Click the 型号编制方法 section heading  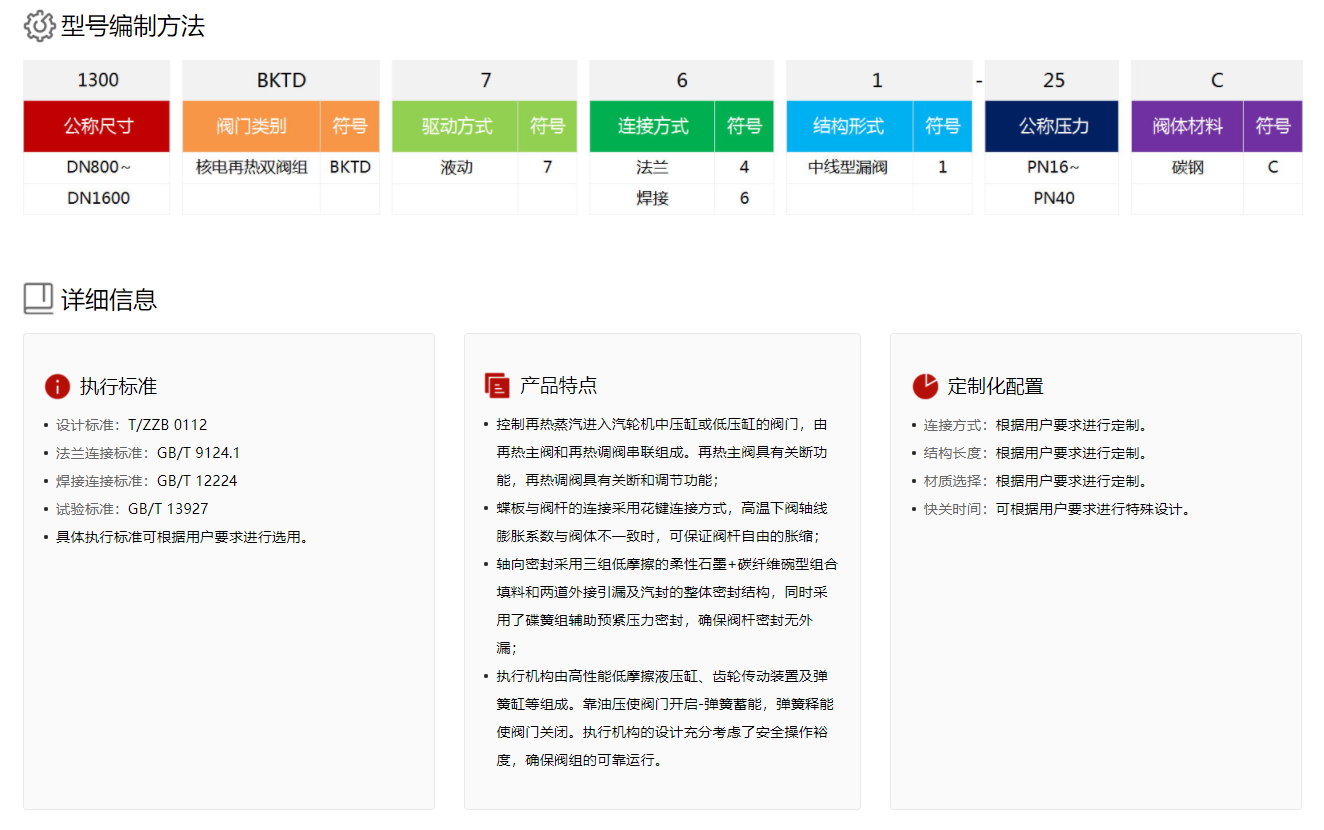coord(133,26)
